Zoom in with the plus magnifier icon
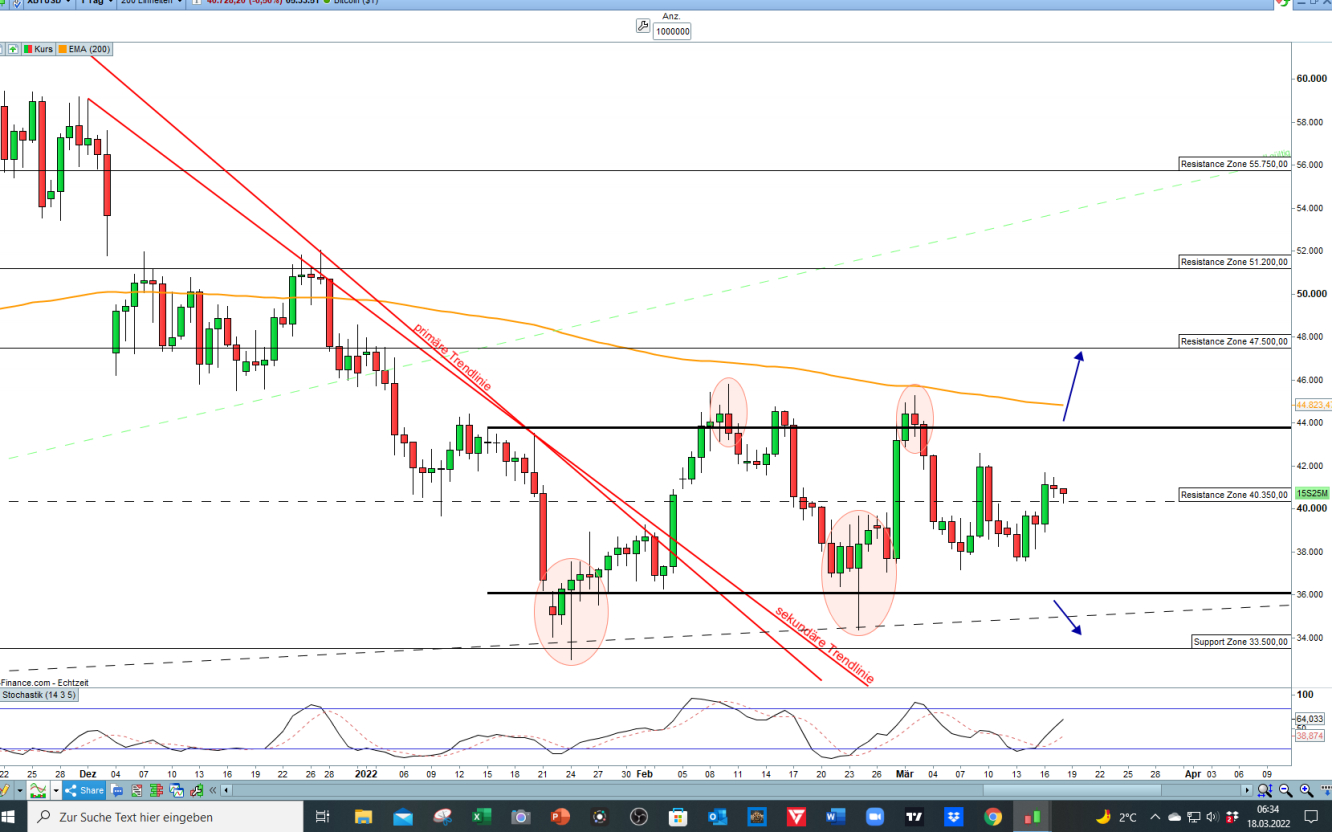Screen dimensions: 1332x832 pyautogui.click(x=1306, y=790)
